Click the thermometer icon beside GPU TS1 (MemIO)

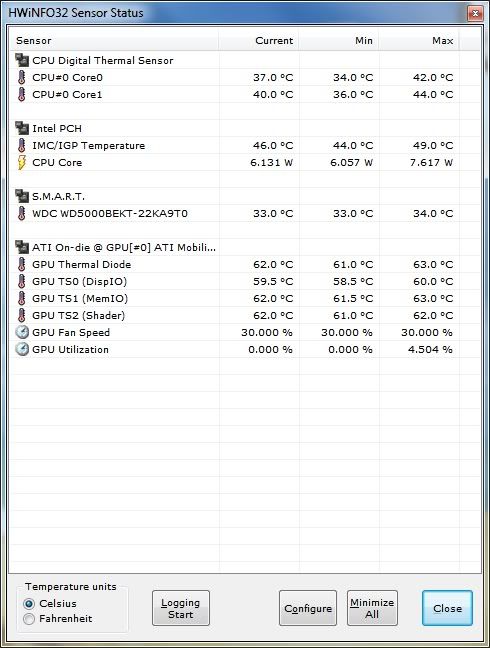(x=21, y=298)
